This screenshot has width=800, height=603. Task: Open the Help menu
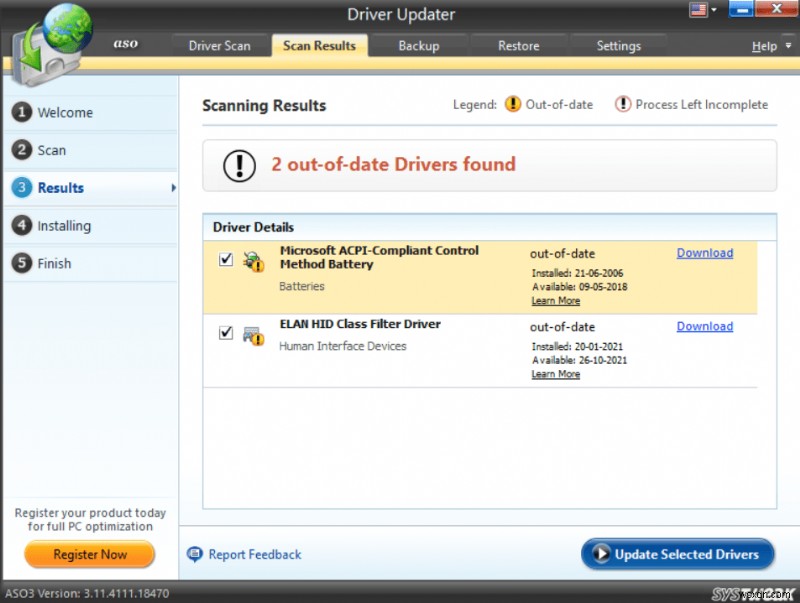pos(764,46)
